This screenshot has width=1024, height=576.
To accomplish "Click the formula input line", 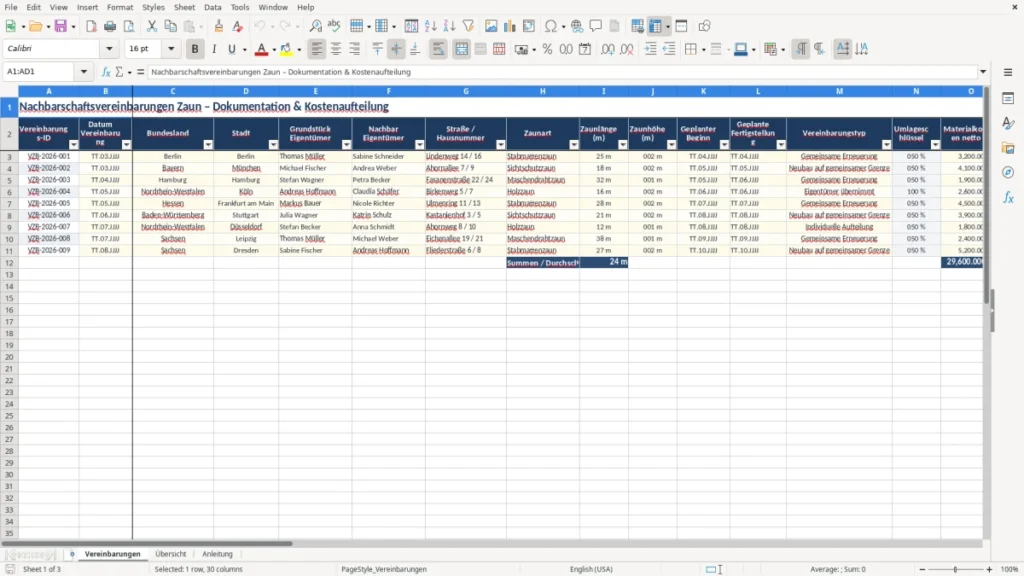I will click(562, 72).
